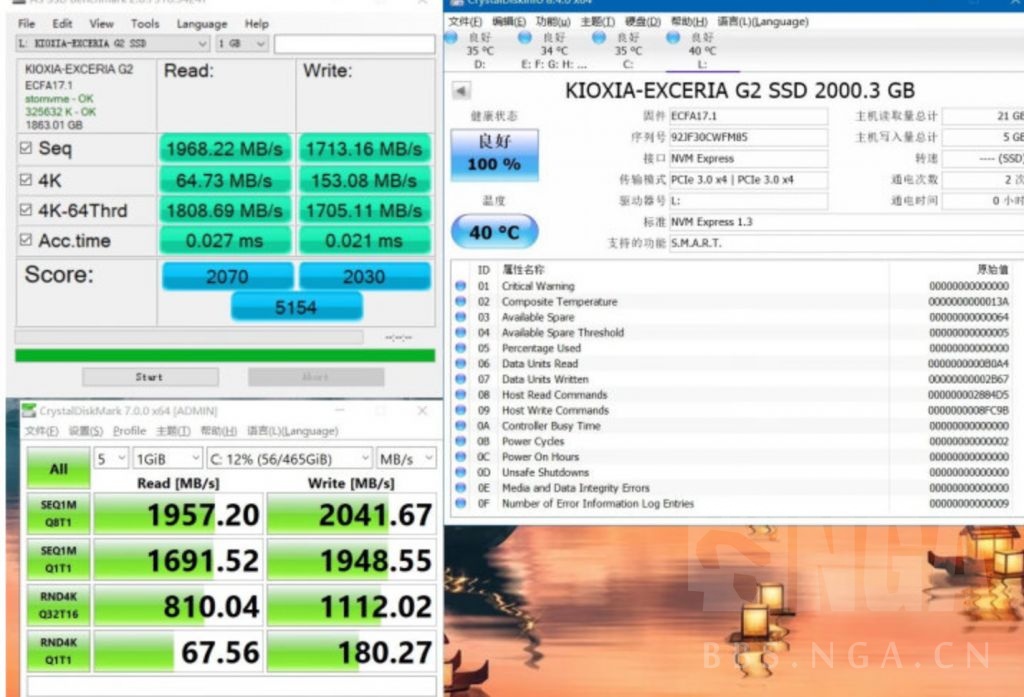This screenshot has width=1024, height=697.
Task: Click the blue status dot for Composite Temperature
Action: pyautogui.click(x=460, y=302)
